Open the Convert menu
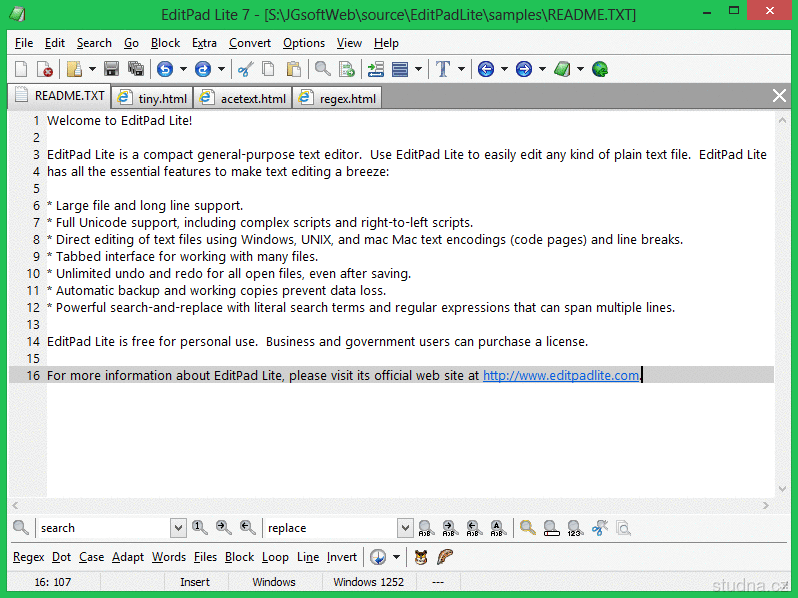The width and height of the screenshot is (798, 598). pos(250,43)
